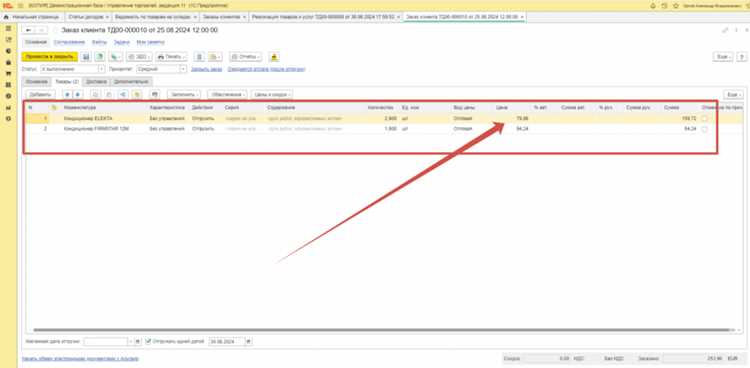Toggle checkbox in Кондиционер ELEKTA row
Screen dimensions: 750x368
tap(704, 119)
